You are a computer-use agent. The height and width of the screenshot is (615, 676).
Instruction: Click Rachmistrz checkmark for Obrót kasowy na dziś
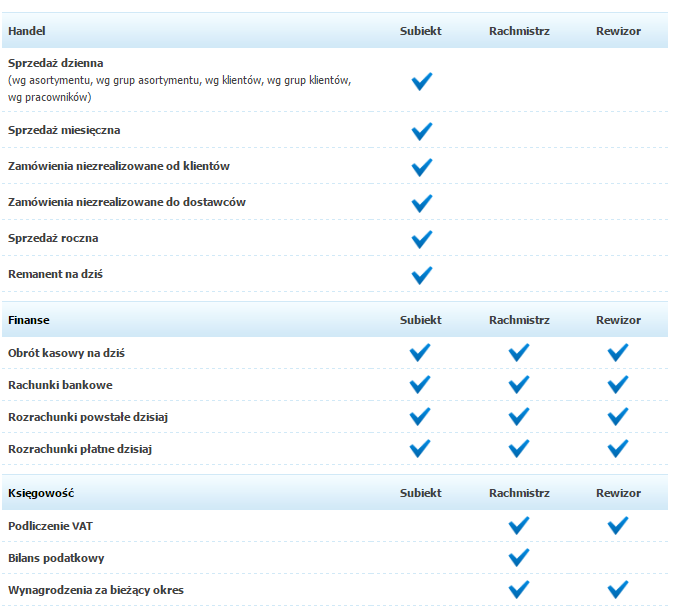[x=519, y=353]
